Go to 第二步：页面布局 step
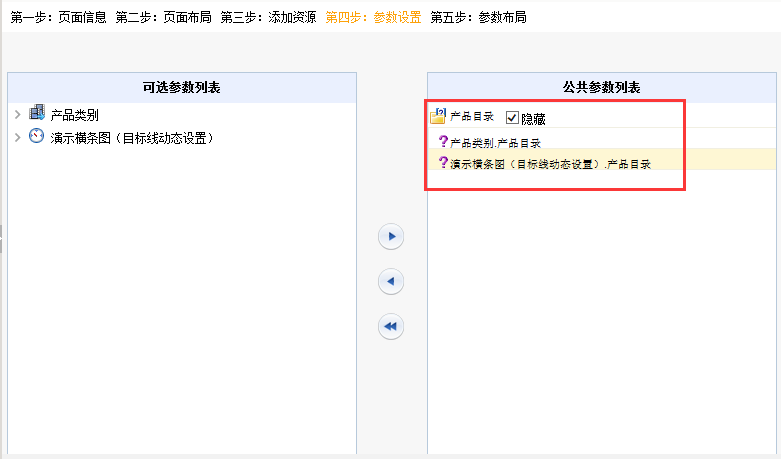781x459 pixels. click(x=163, y=17)
